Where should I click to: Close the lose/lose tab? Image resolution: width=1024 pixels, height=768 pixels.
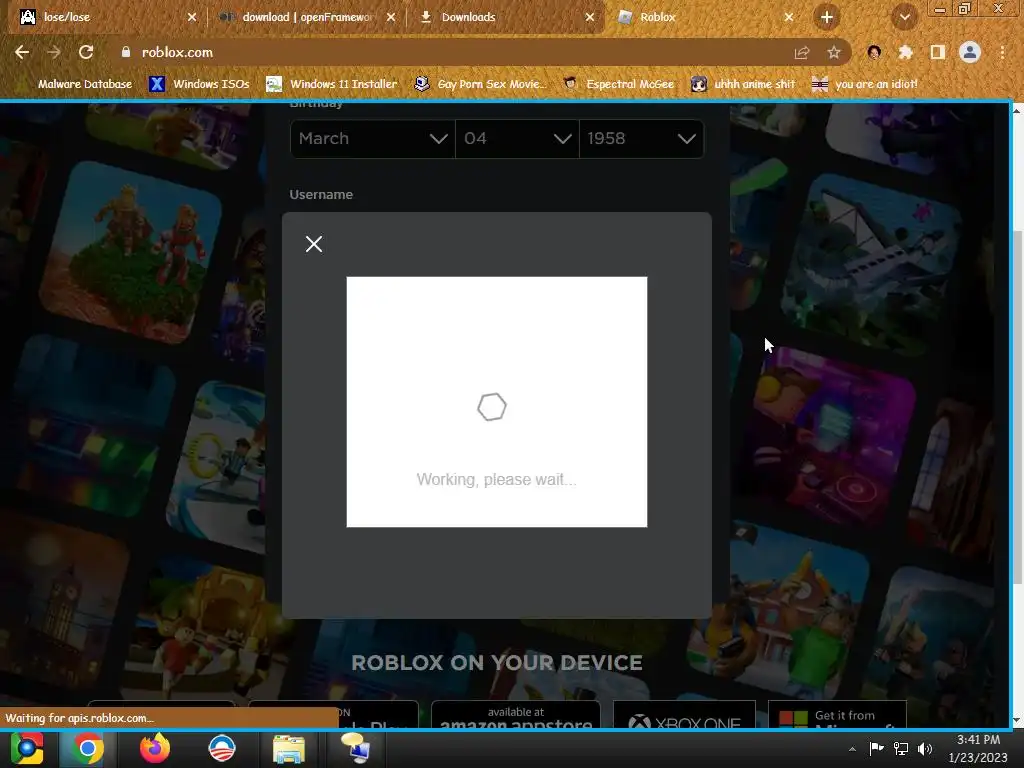click(x=191, y=17)
